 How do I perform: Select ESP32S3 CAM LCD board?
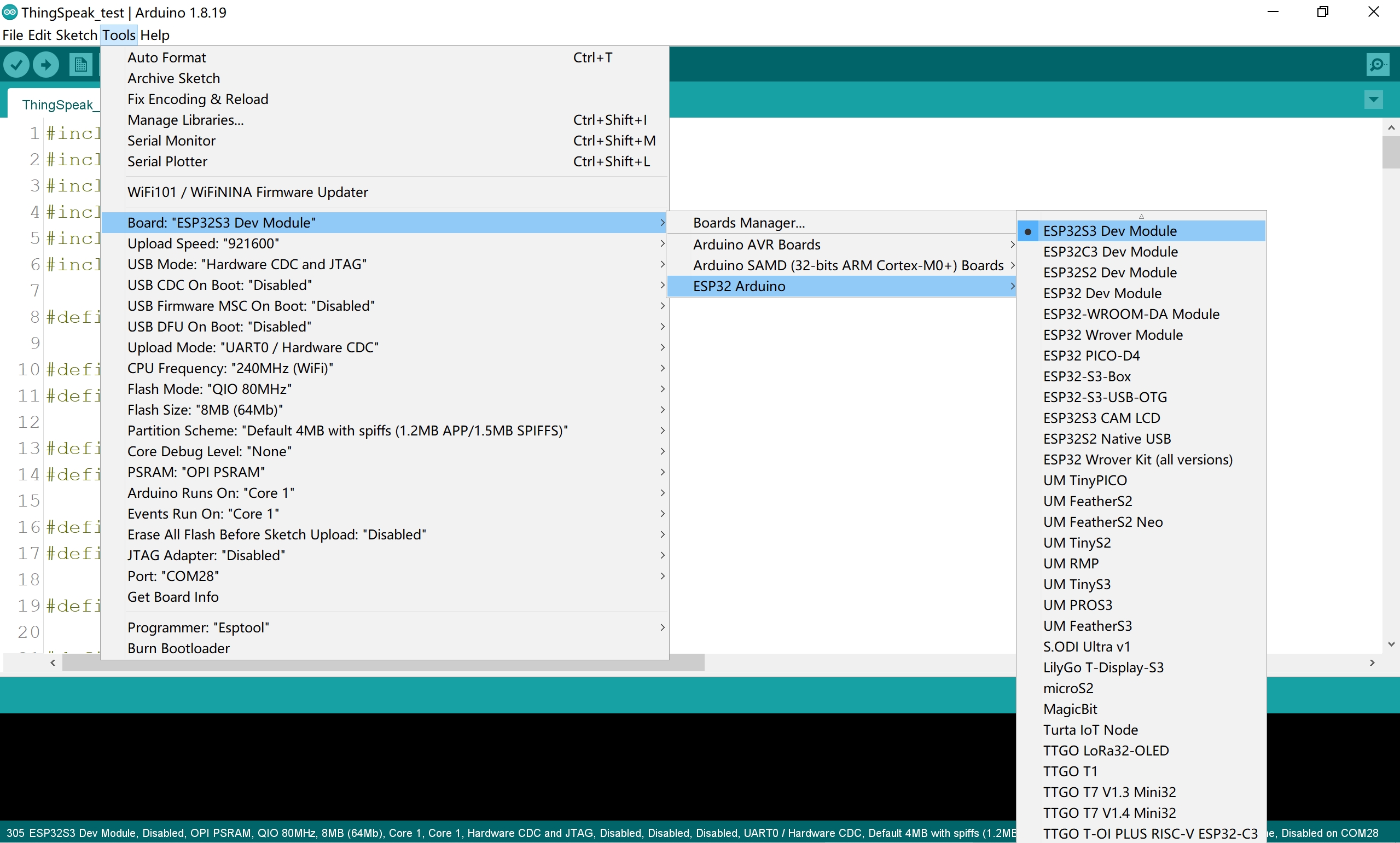tap(1141, 418)
